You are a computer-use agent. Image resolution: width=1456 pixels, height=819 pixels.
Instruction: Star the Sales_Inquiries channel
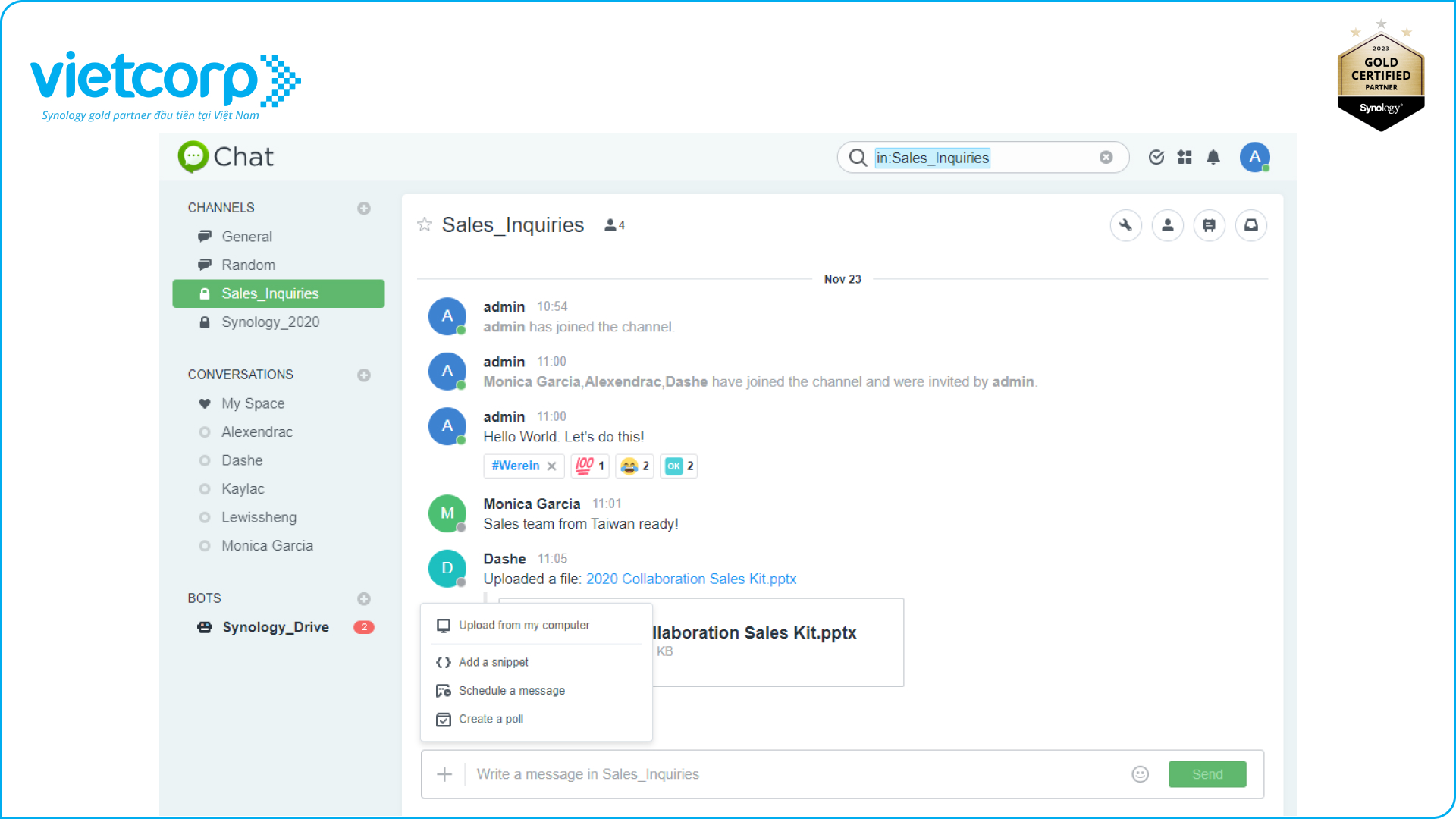point(425,224)
